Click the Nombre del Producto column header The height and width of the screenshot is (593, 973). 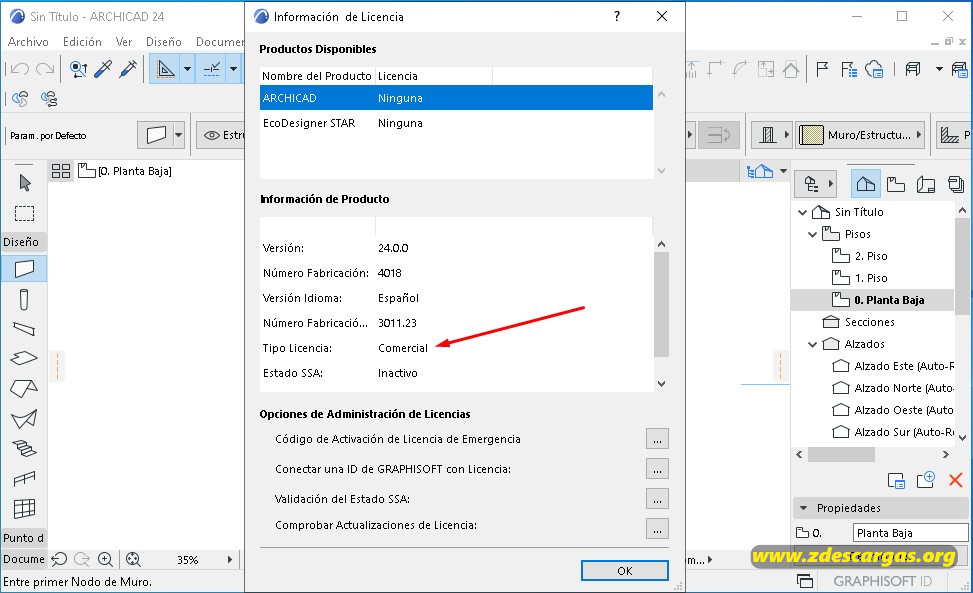pyautogui.click(x=317, y=76)
